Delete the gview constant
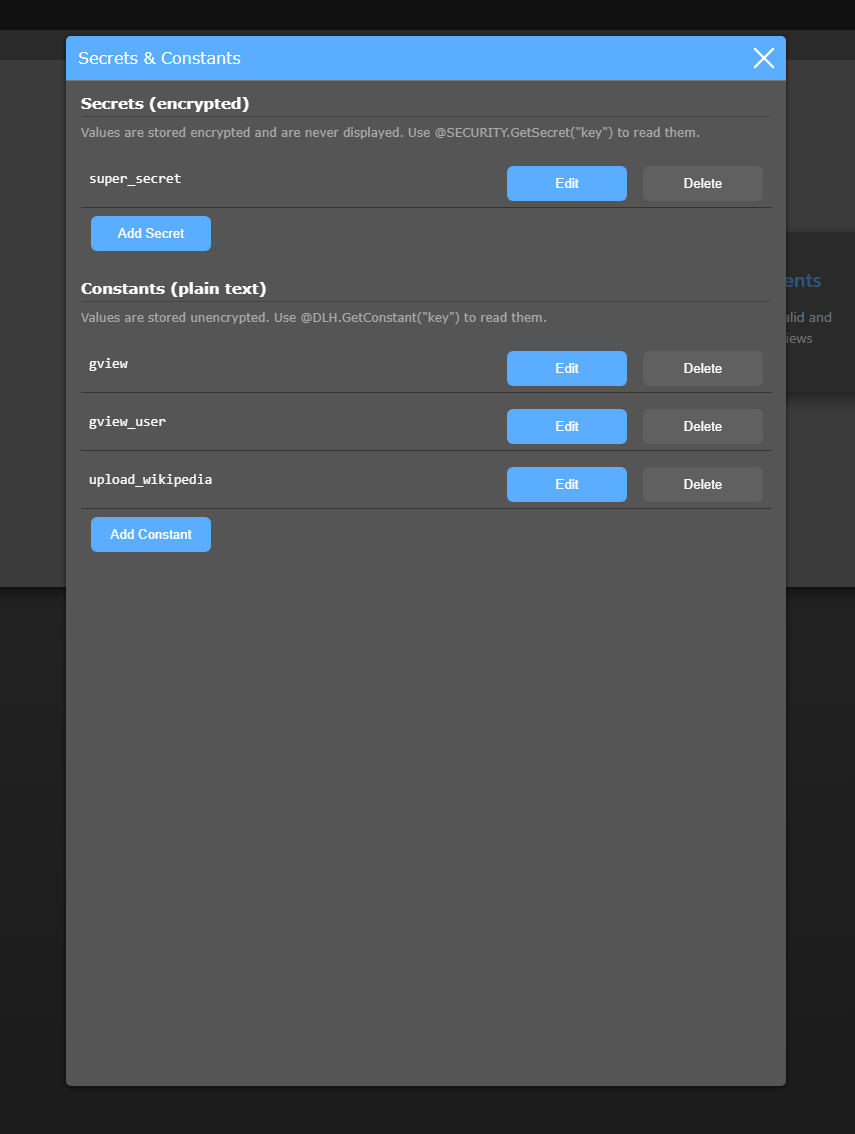Screen dimensions: 855x1134 tap(702, 369)
